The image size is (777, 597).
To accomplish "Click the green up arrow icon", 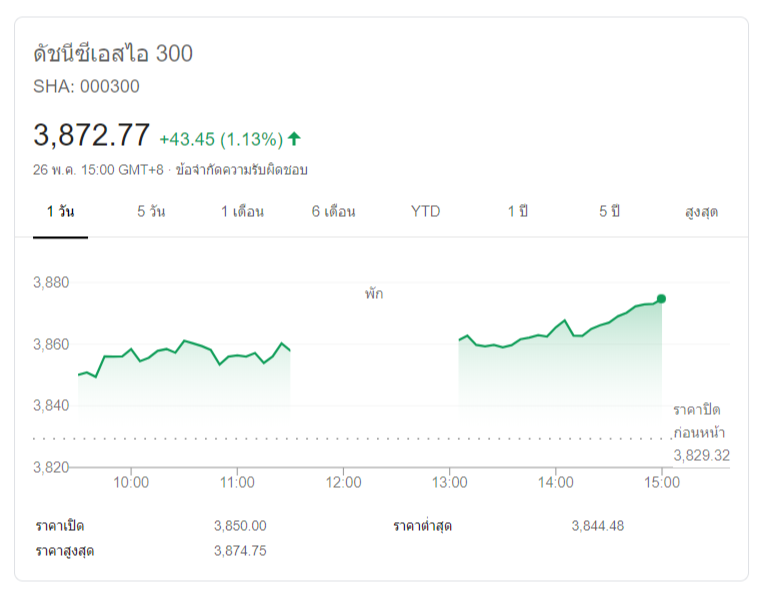I will 294,138.
